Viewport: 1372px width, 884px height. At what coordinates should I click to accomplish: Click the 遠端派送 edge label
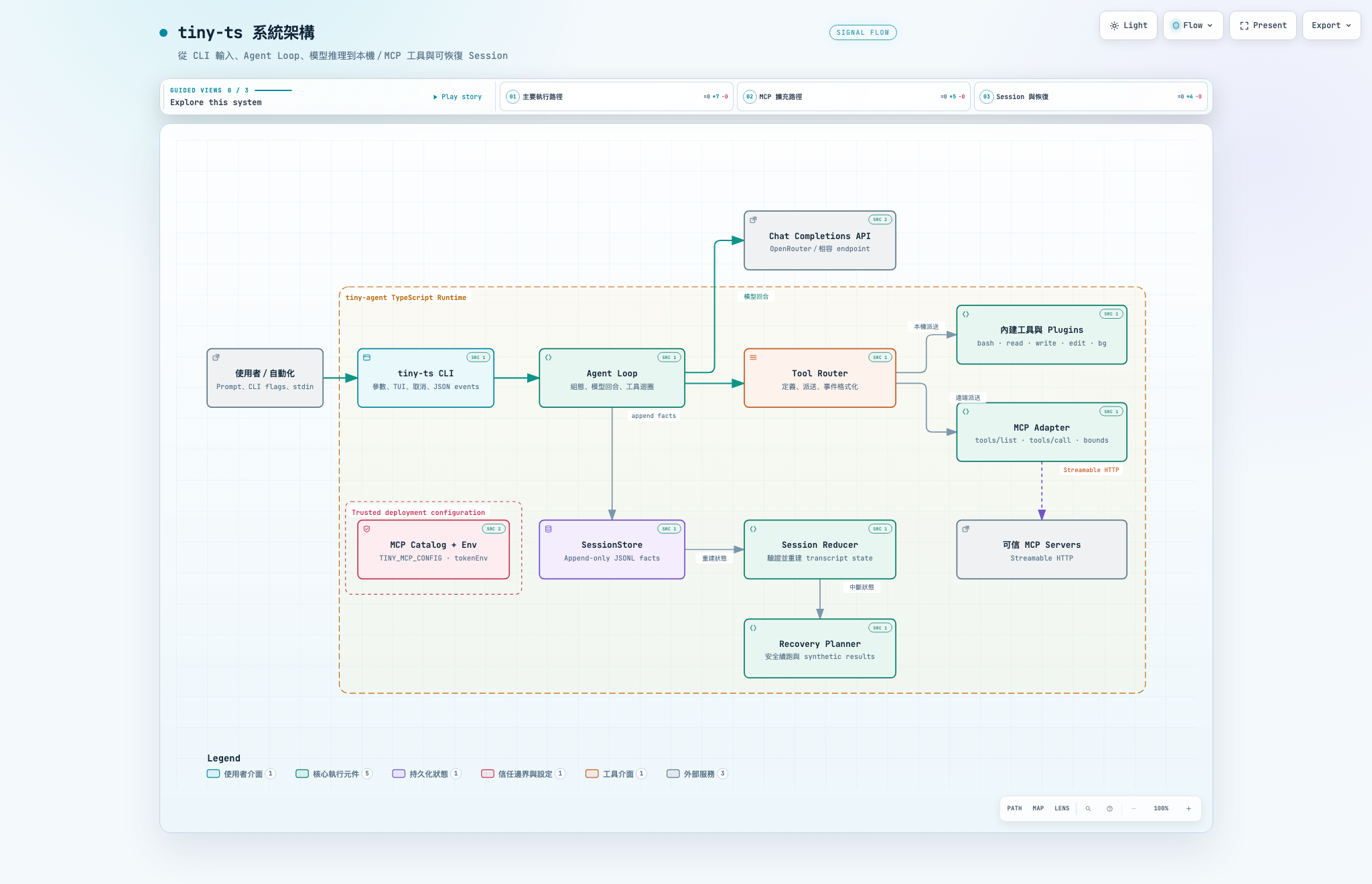[x=968, y=398]
